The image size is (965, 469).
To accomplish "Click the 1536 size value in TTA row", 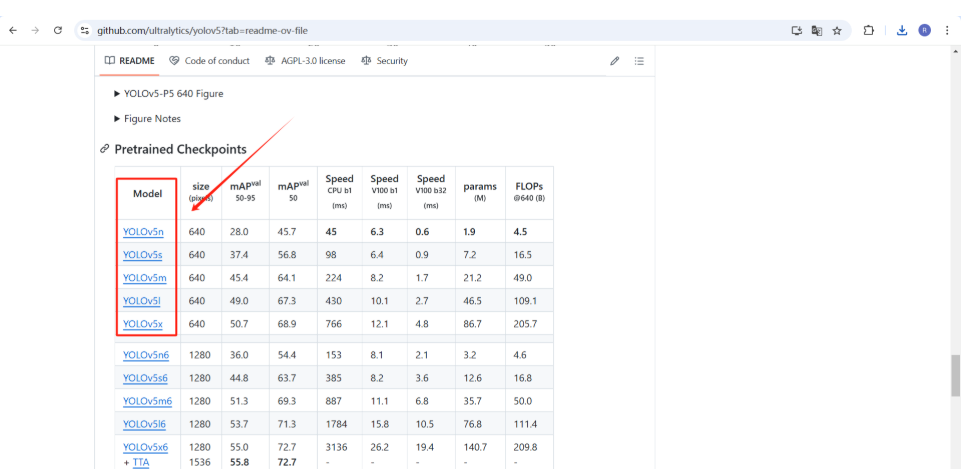I will 199,462.
